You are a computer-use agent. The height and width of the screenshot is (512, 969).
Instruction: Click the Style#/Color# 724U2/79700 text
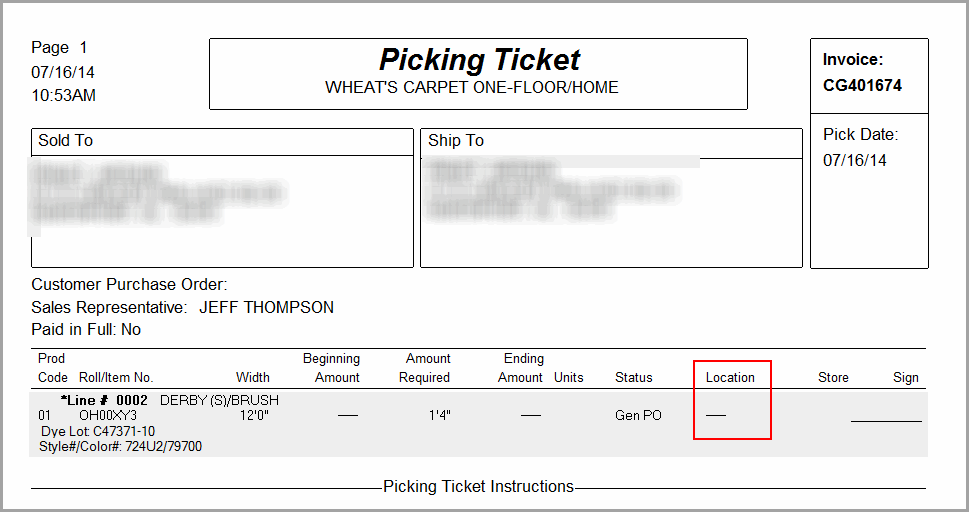[x=121, y=446]
